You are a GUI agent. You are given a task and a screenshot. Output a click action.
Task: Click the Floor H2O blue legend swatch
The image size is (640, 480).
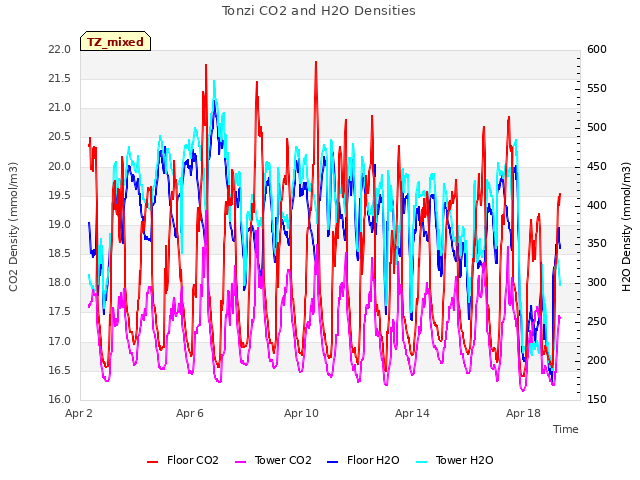point(333,462)
